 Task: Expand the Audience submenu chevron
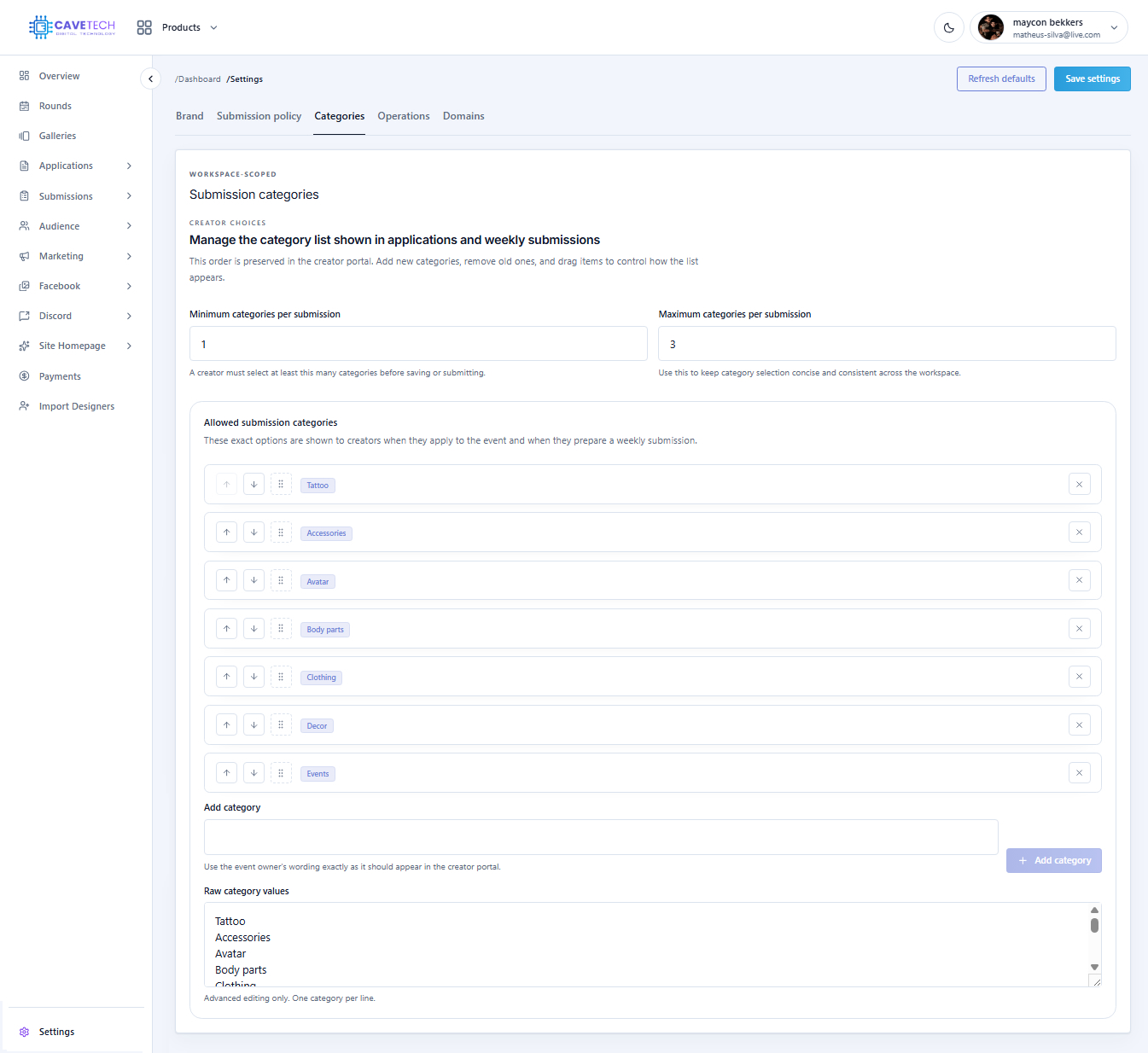129,226
